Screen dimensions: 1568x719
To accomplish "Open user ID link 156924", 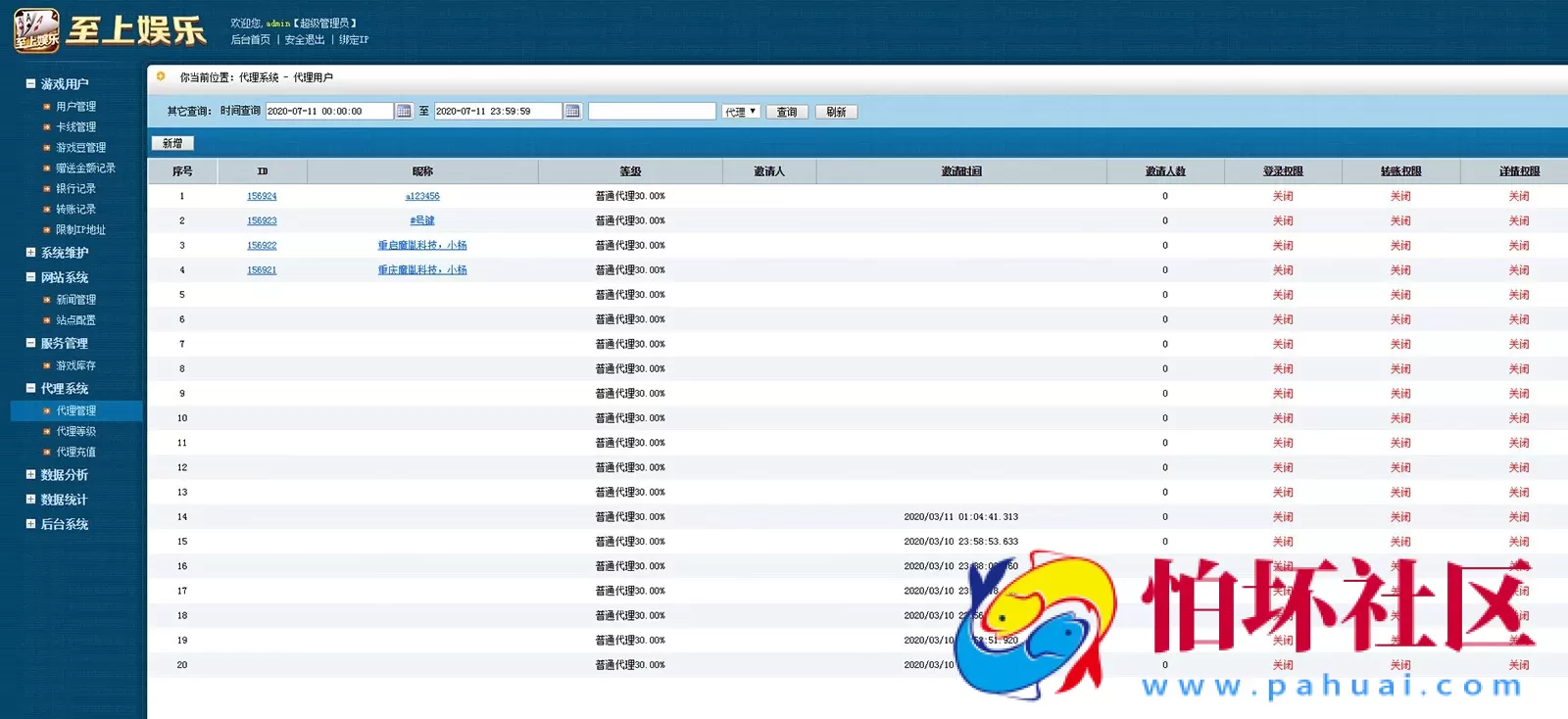I will (262, 197).
